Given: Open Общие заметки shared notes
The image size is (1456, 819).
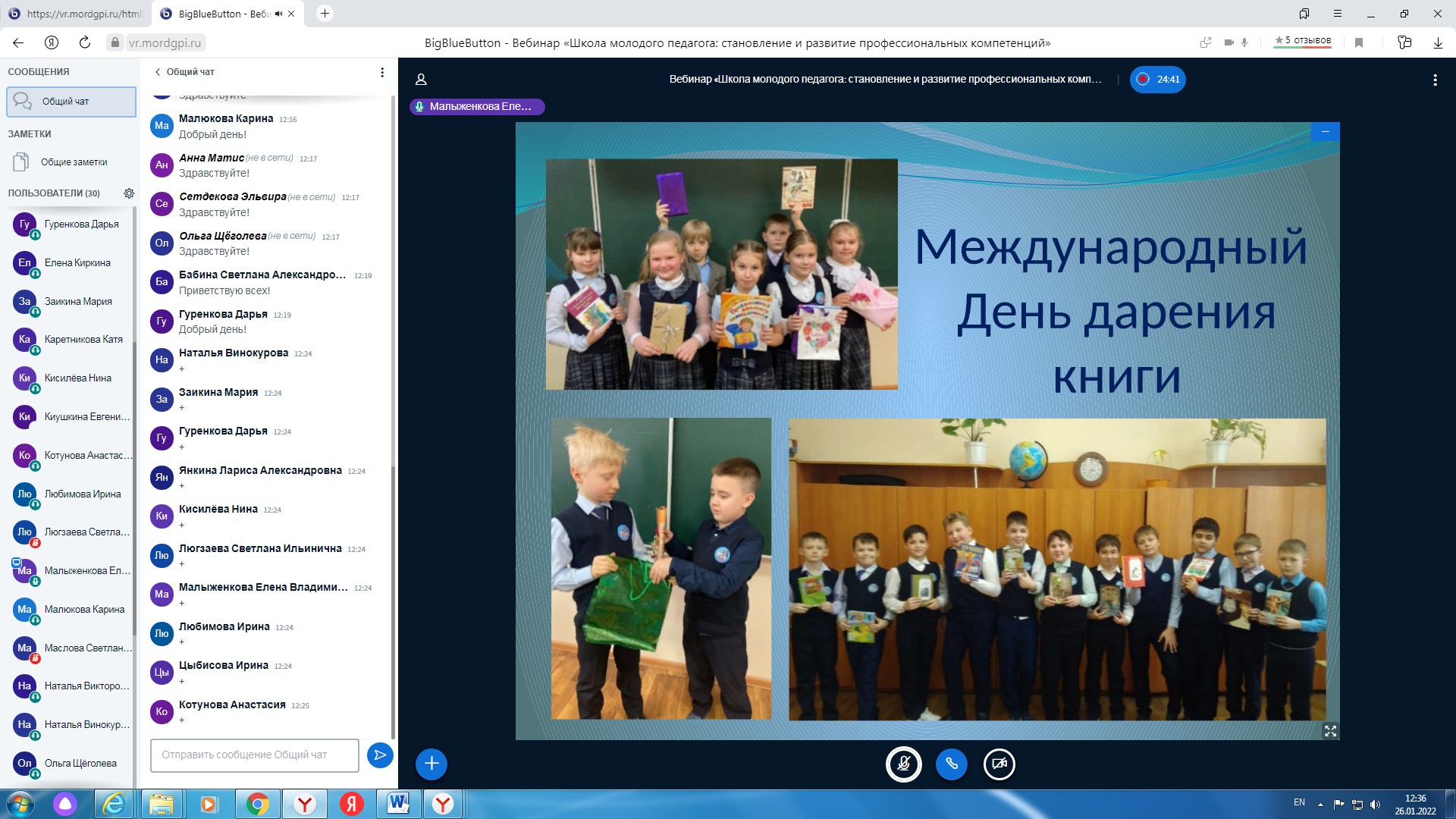Looking at the screenshot, I should tap(71, 162).
